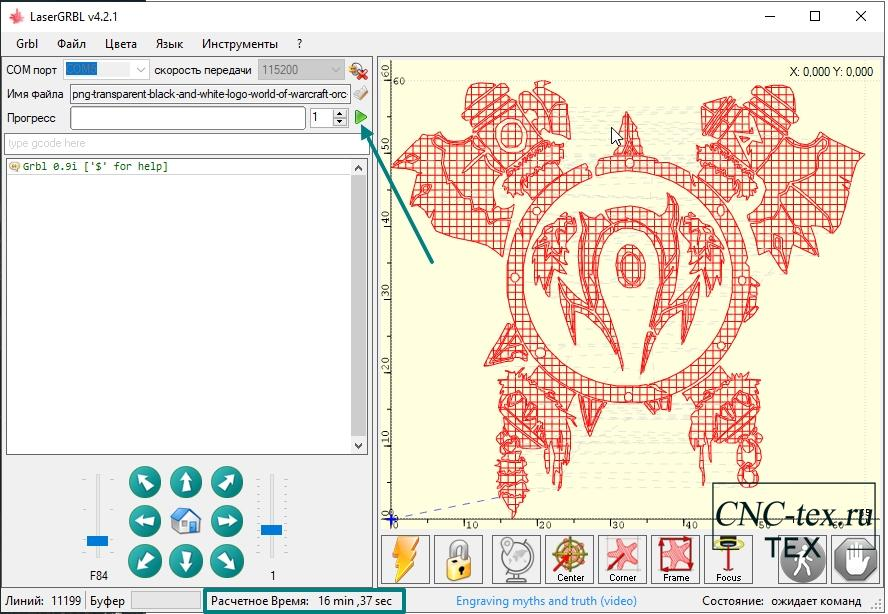888x614 pixels.
Task: Click the Focus button
Action: pos(728,559)
